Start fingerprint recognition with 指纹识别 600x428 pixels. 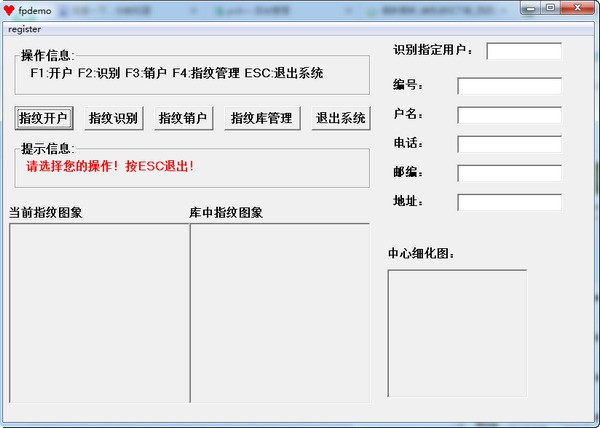tap(114, 118)
